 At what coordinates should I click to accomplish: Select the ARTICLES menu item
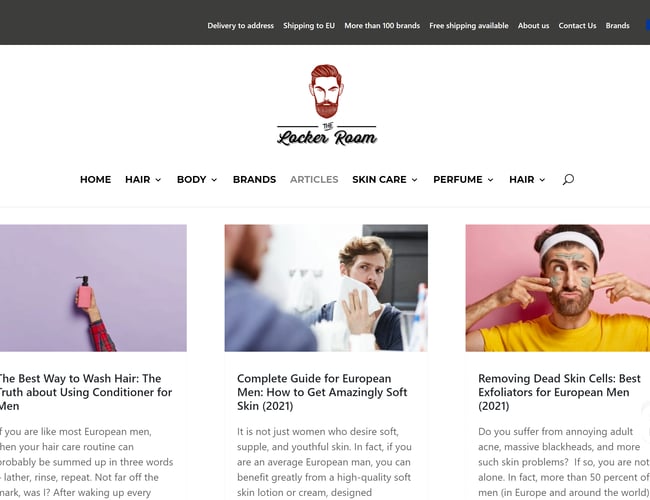pos(314,180)
